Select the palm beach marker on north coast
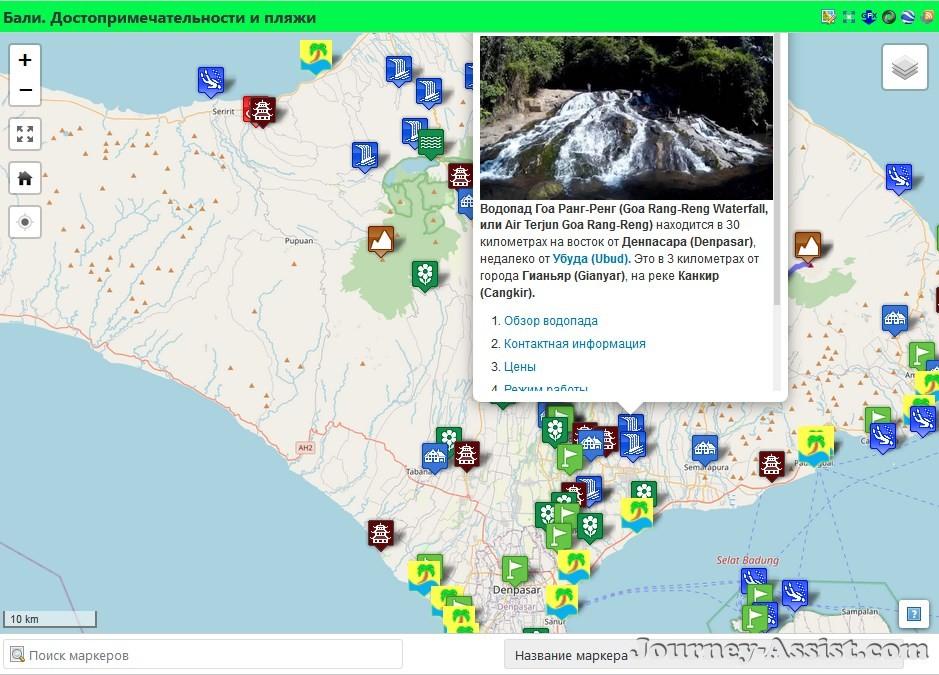939x675 pixels. [x=316, y=57]
